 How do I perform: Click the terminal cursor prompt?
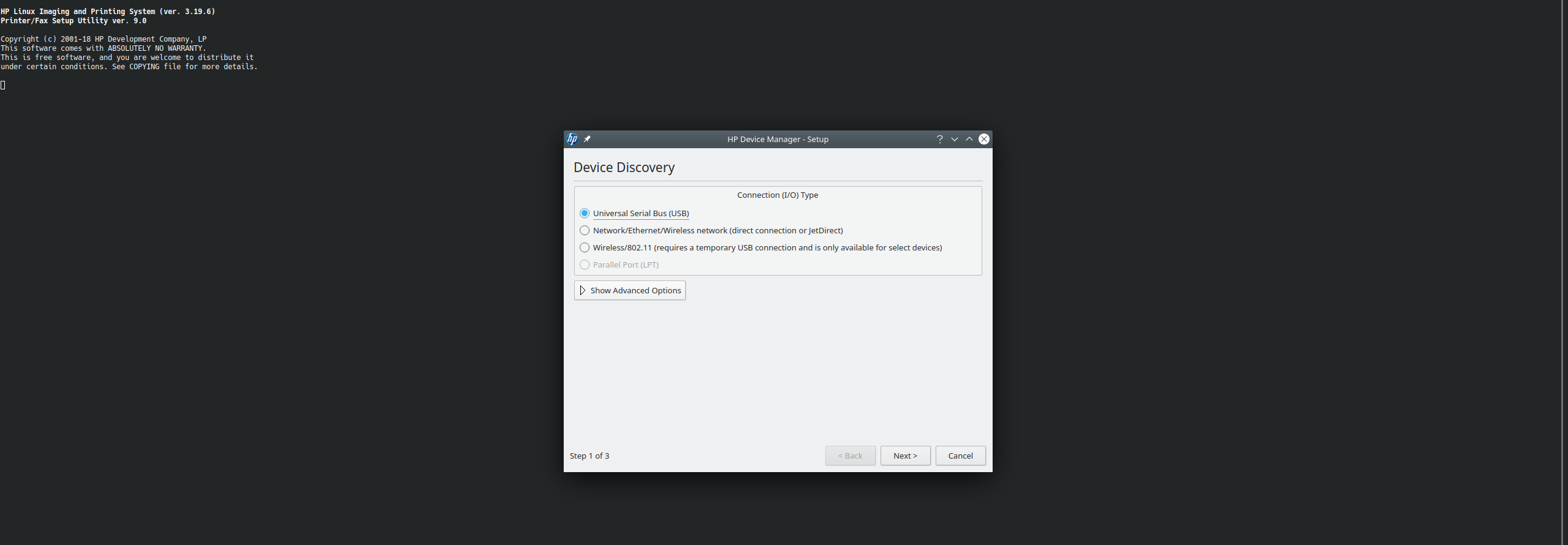3,85
